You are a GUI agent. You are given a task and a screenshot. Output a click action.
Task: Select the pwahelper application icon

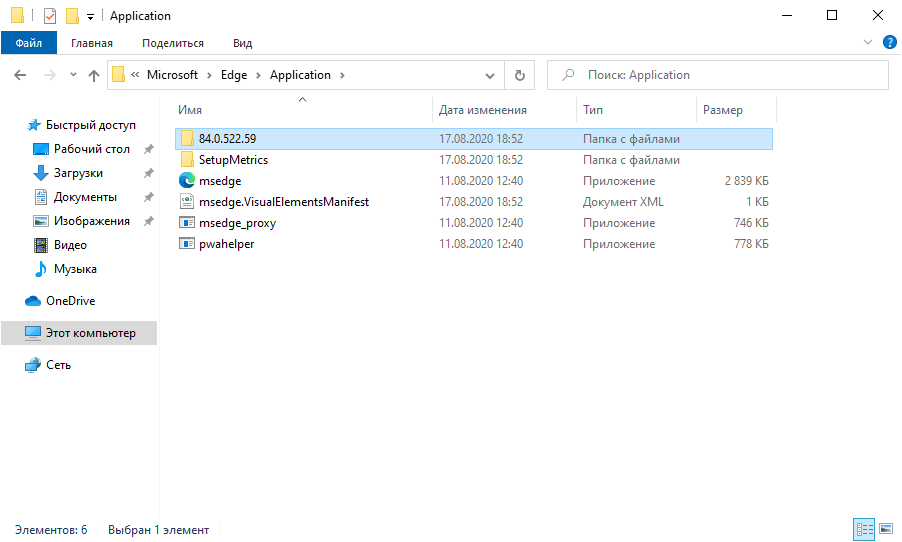(187, 243)
